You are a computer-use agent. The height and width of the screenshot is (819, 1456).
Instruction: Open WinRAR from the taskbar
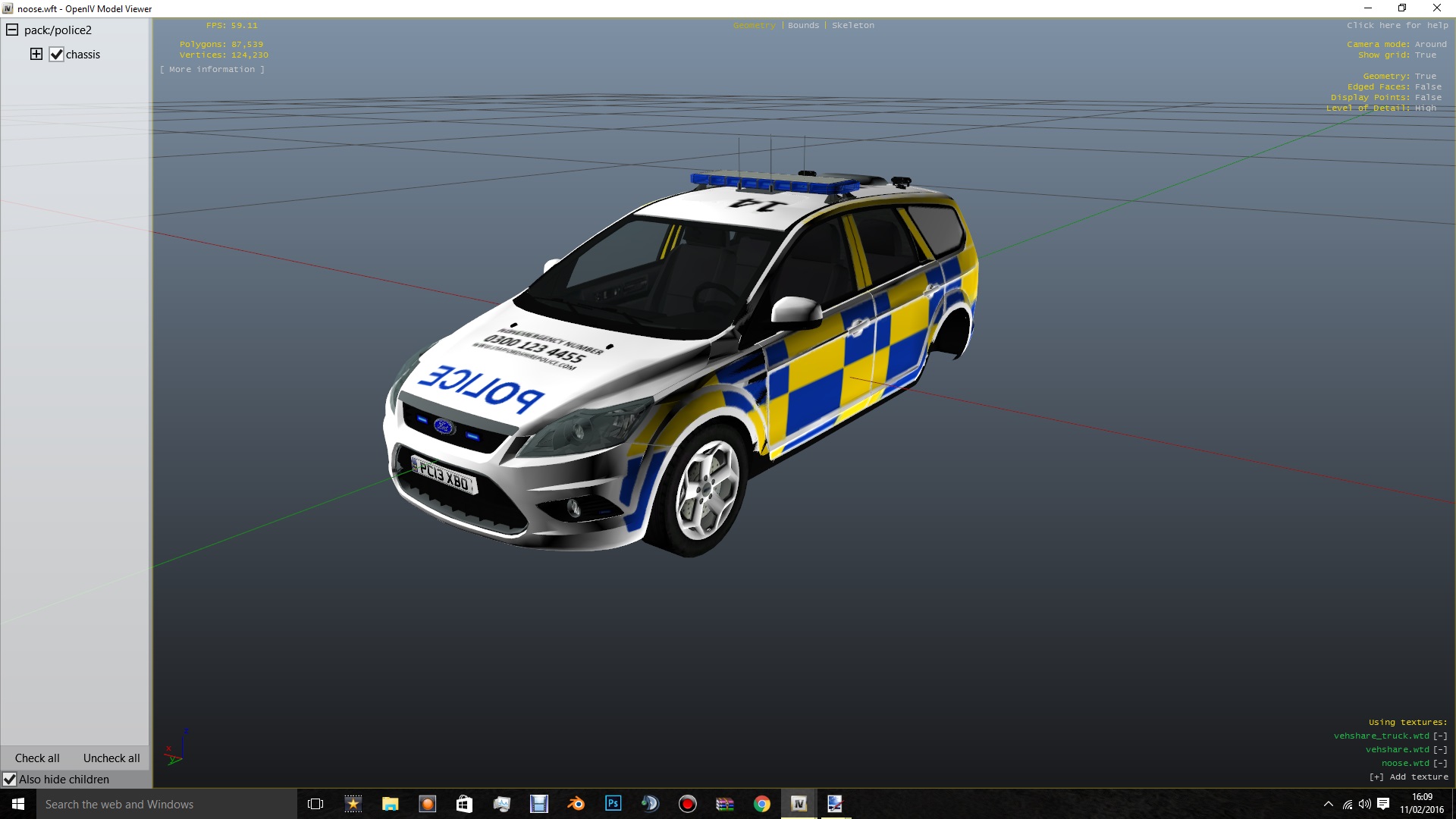(724, 804)
